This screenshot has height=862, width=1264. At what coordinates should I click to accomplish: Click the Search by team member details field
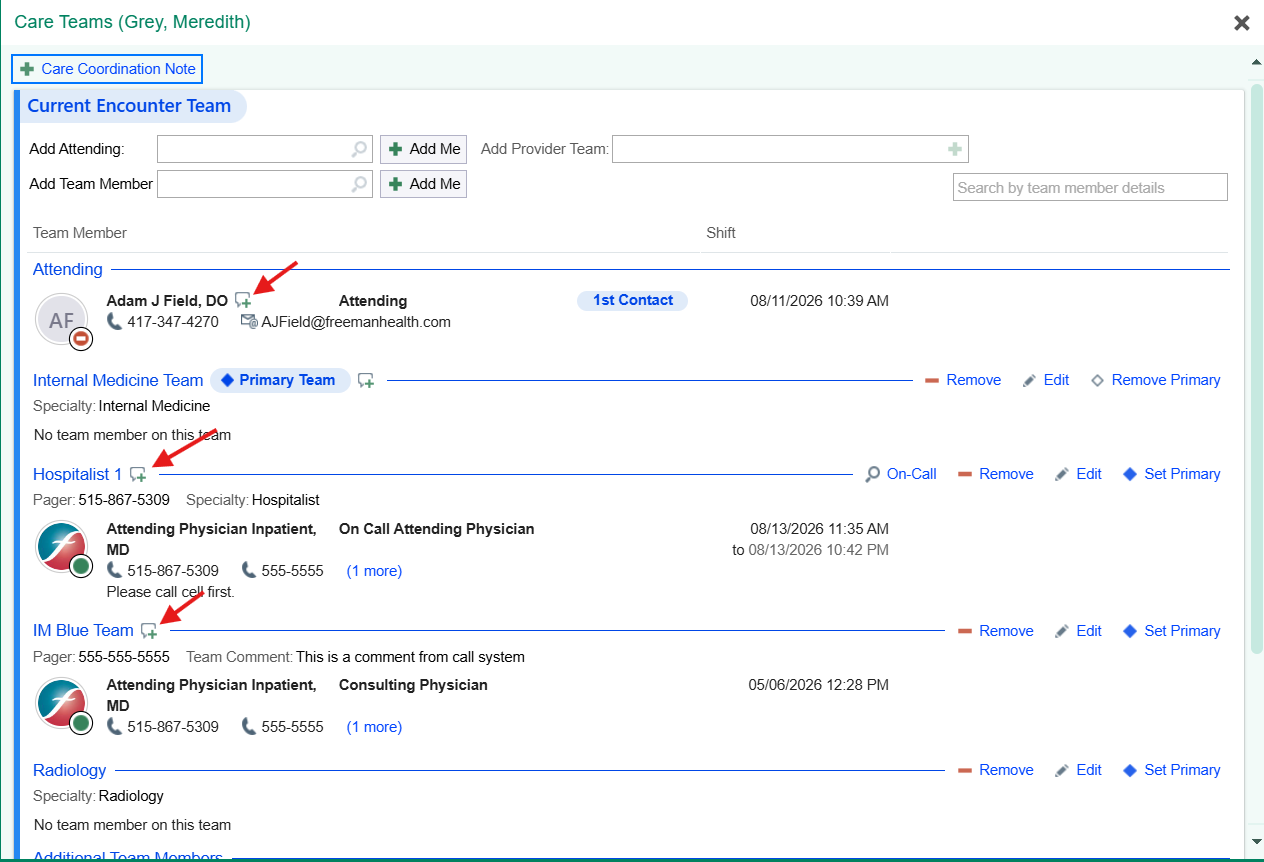click(1090, 187)
